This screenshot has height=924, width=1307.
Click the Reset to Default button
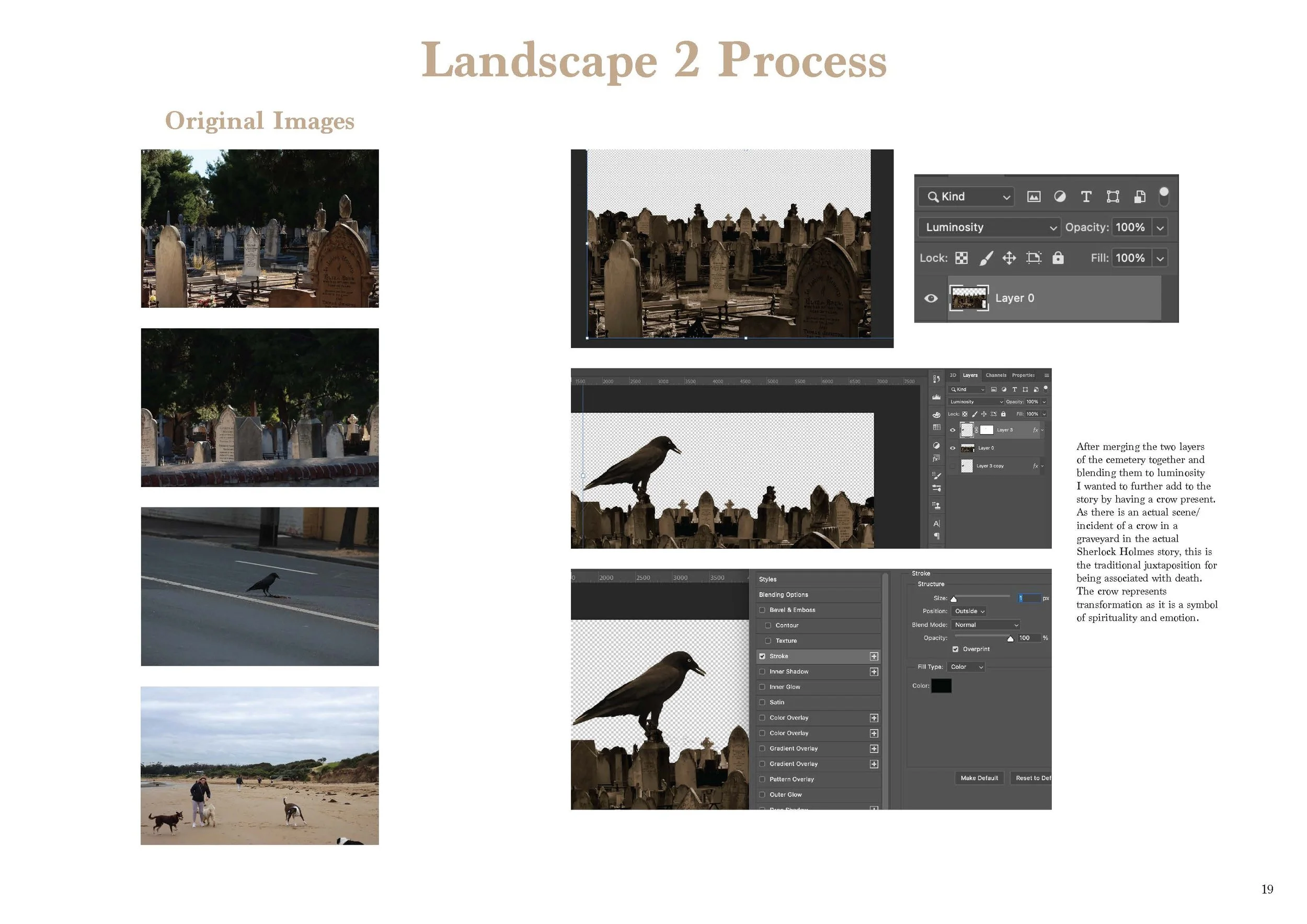[1031, 778]
